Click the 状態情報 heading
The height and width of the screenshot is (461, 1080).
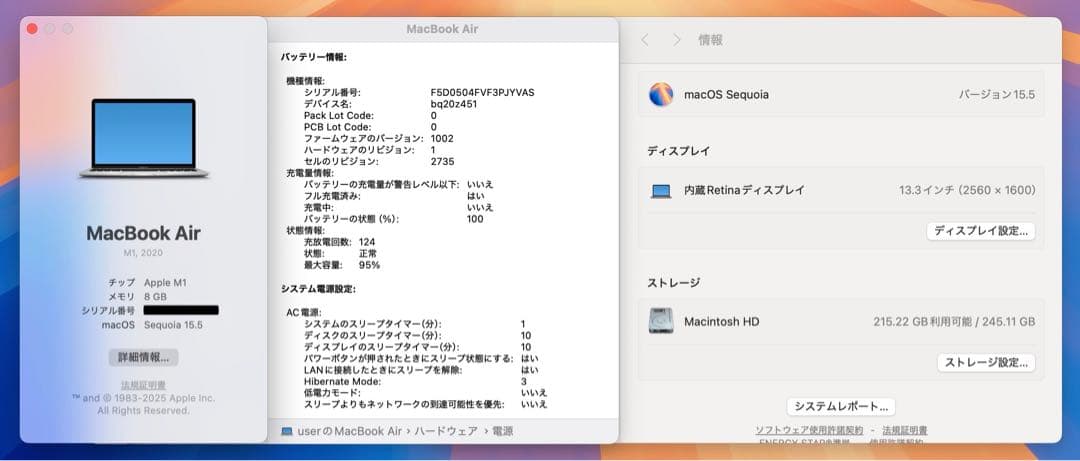[306, 231]
